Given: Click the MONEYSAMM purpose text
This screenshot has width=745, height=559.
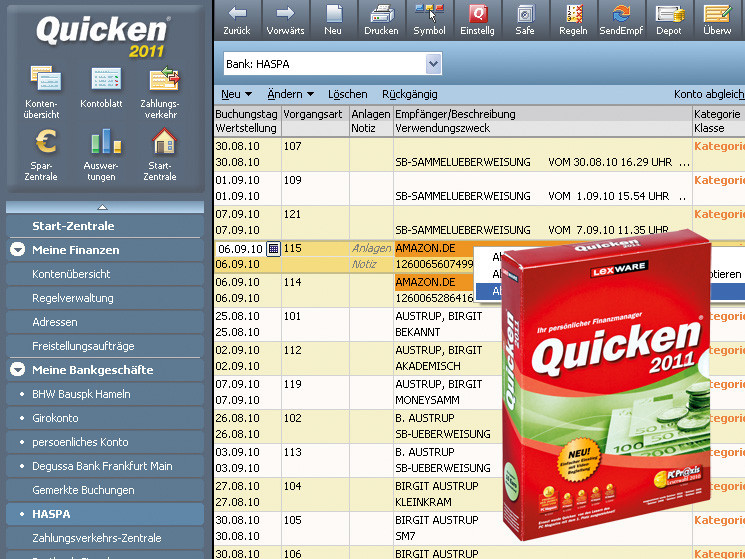Looking at the screenshot, I should click(x=427, y=400).
